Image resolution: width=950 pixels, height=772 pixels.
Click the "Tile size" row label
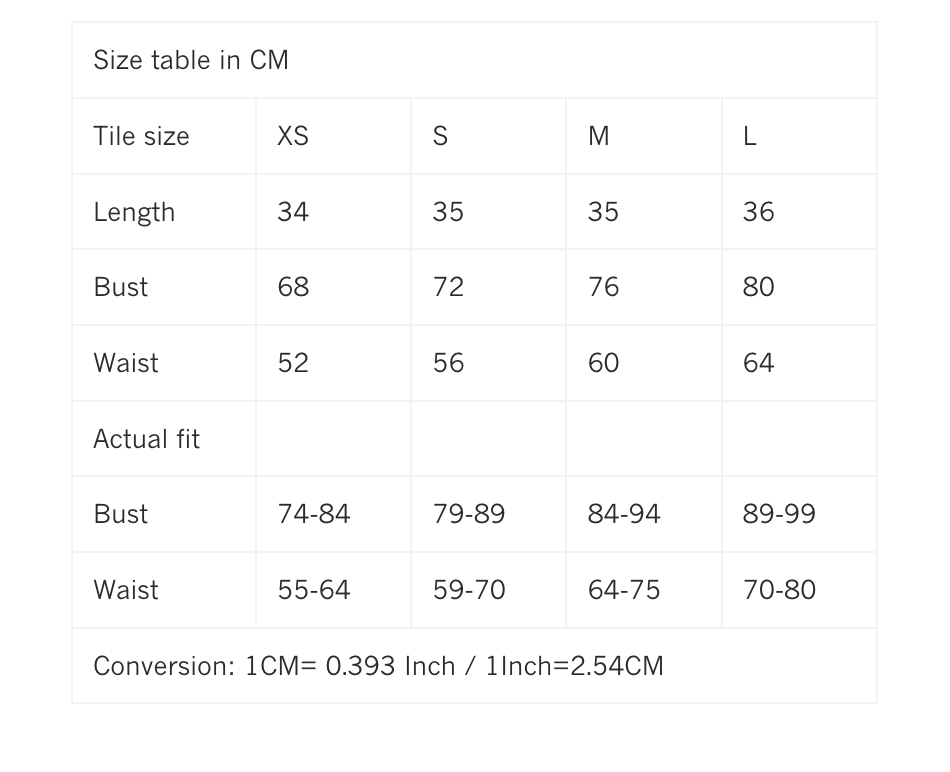(141, 136)
